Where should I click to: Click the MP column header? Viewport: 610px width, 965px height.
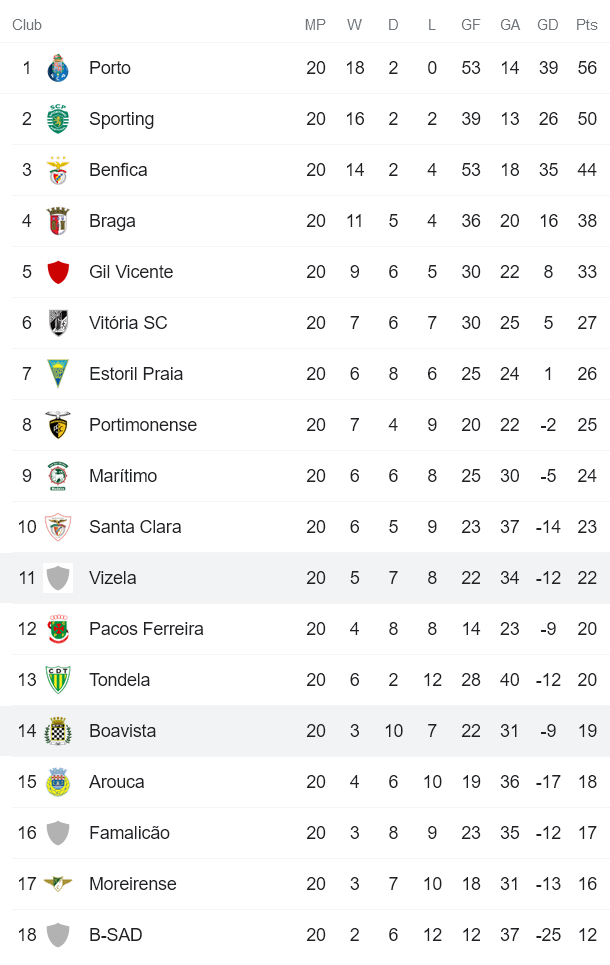[x=315, y=25]
